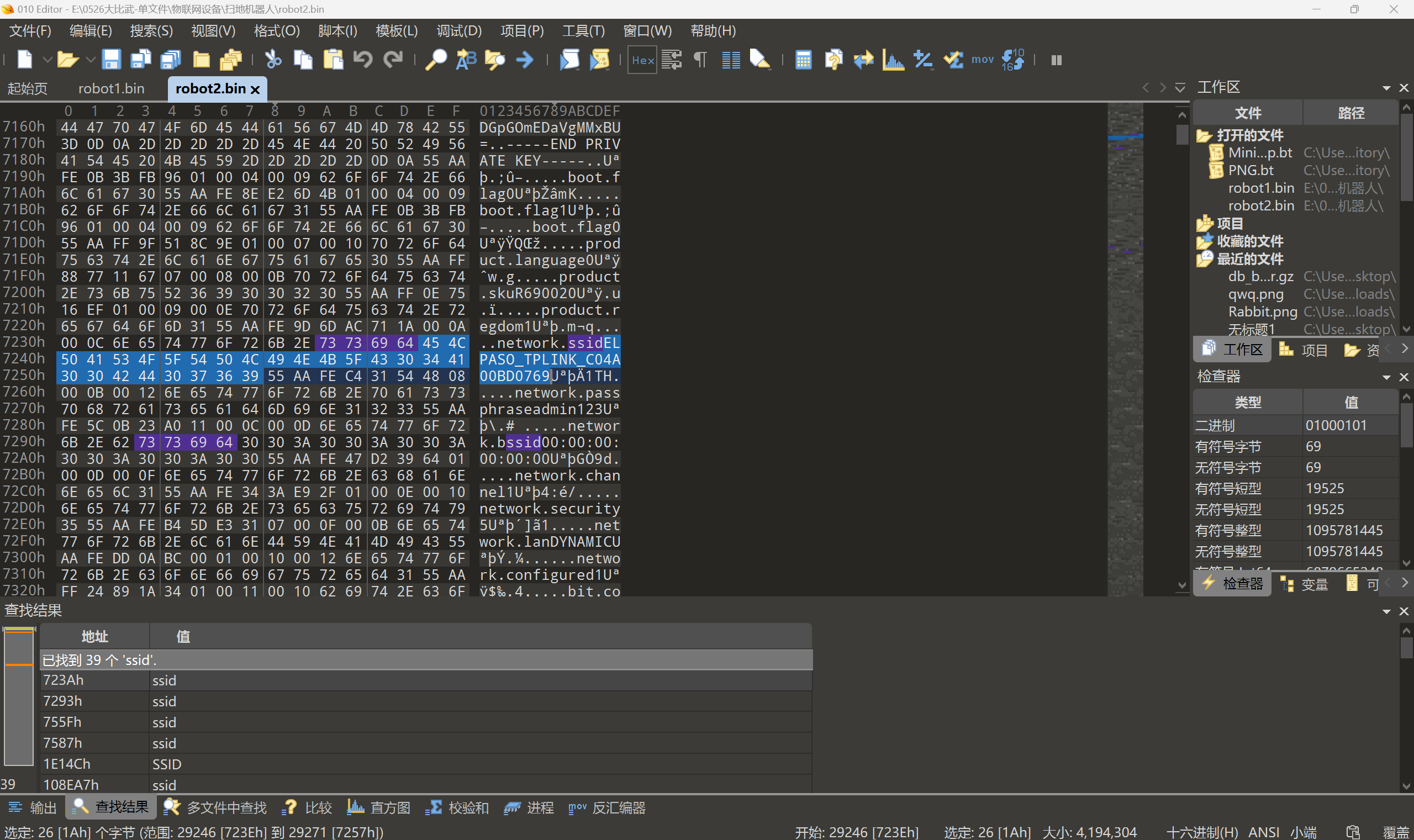Click the pause debug icon
The image size is (1414, 840).
(x=1056, y=60)
